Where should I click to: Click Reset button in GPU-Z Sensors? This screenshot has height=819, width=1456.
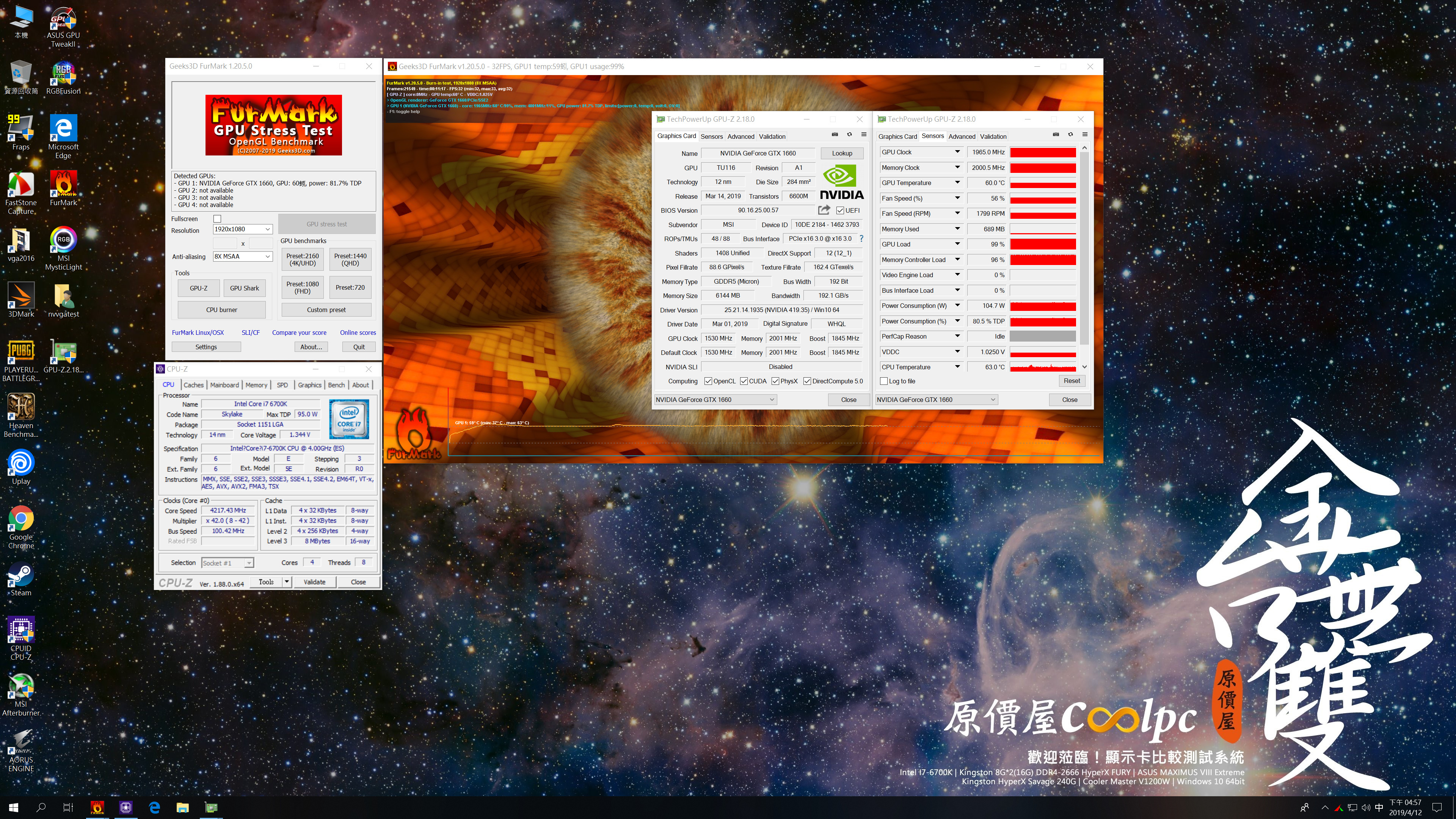pos(1071,381)
